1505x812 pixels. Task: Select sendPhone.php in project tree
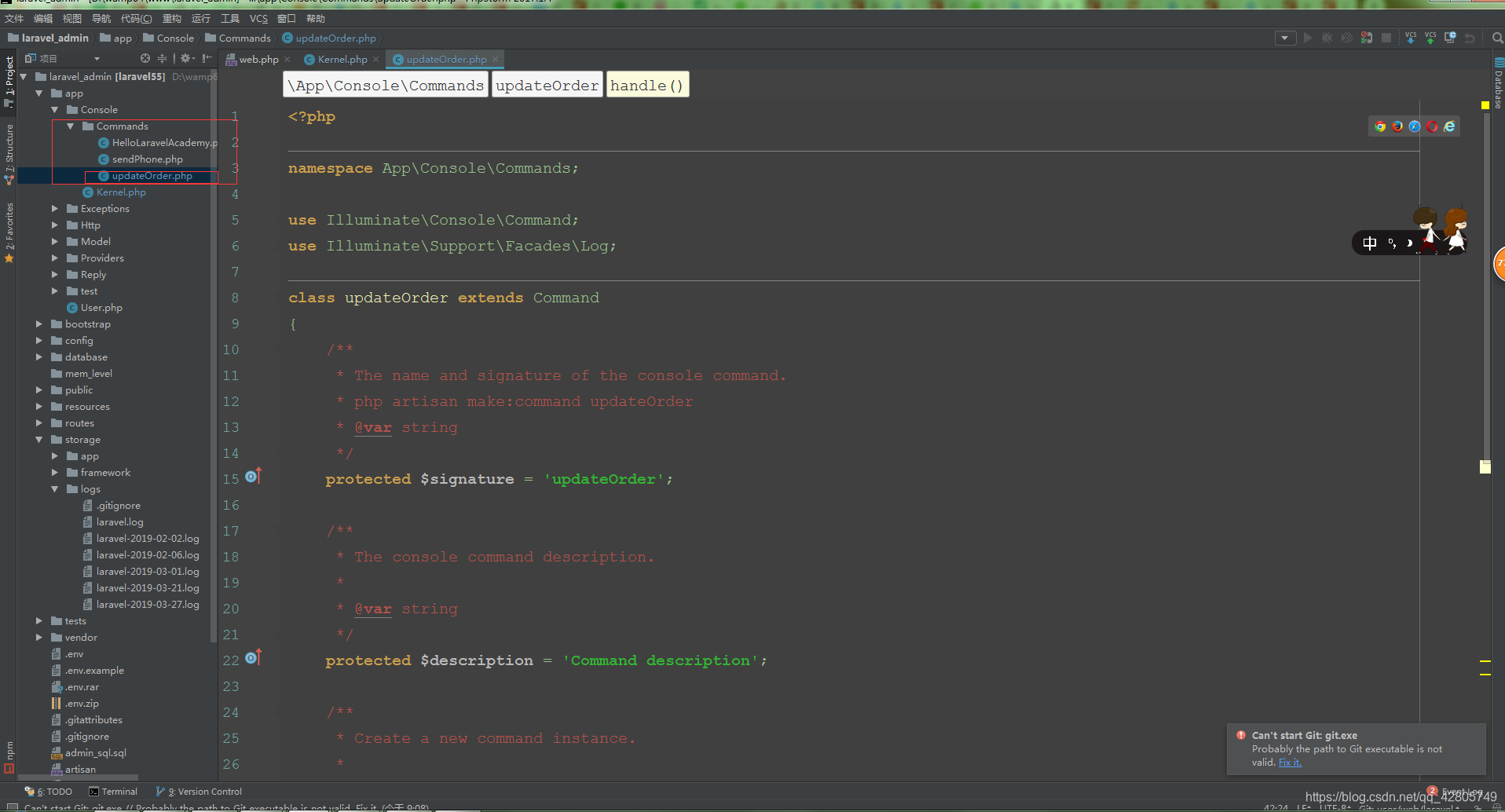147,159
